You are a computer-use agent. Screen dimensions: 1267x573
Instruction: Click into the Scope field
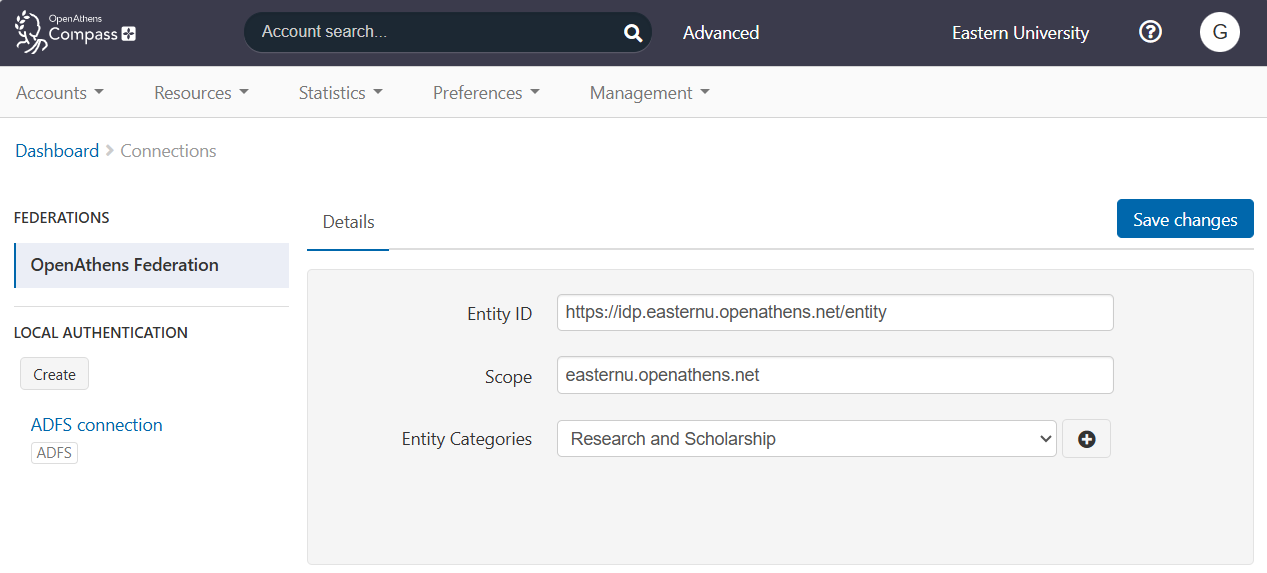tap(835, 375)
